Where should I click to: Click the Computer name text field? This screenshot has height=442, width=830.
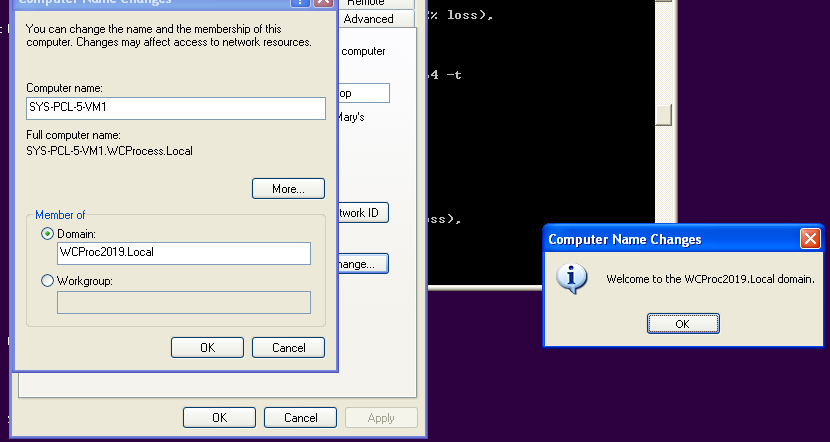176,108
